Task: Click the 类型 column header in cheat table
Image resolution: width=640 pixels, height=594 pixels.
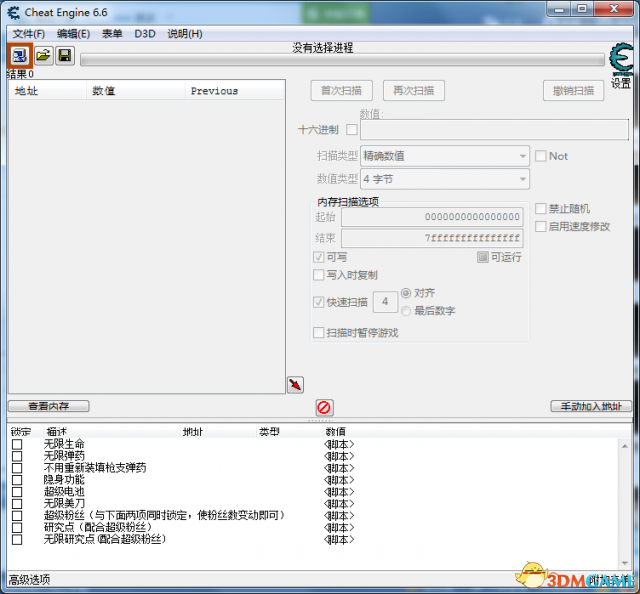Action: click(289, 432)
